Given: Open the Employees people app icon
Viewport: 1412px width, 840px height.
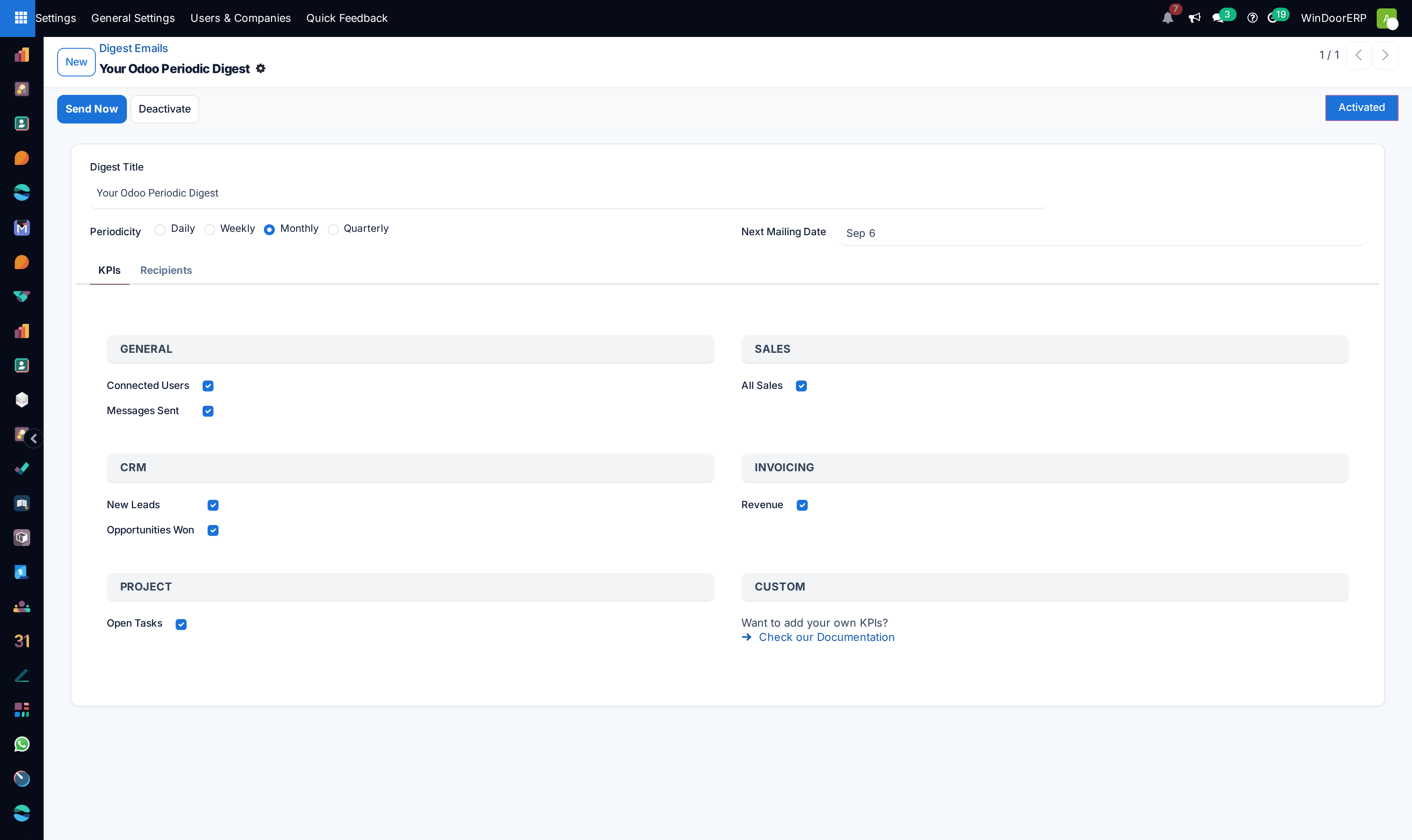Looking at the screenshot, I should (x=21, y=606).
